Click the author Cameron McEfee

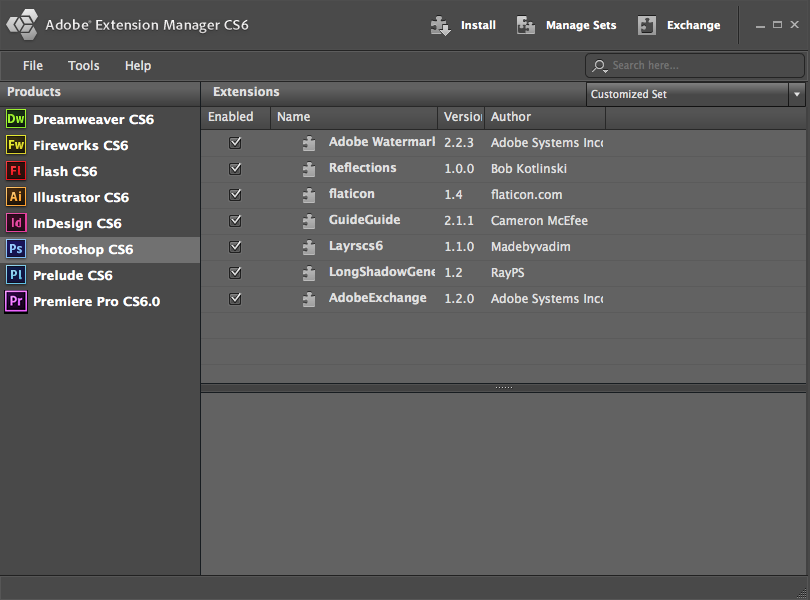(x=539, y=221)
